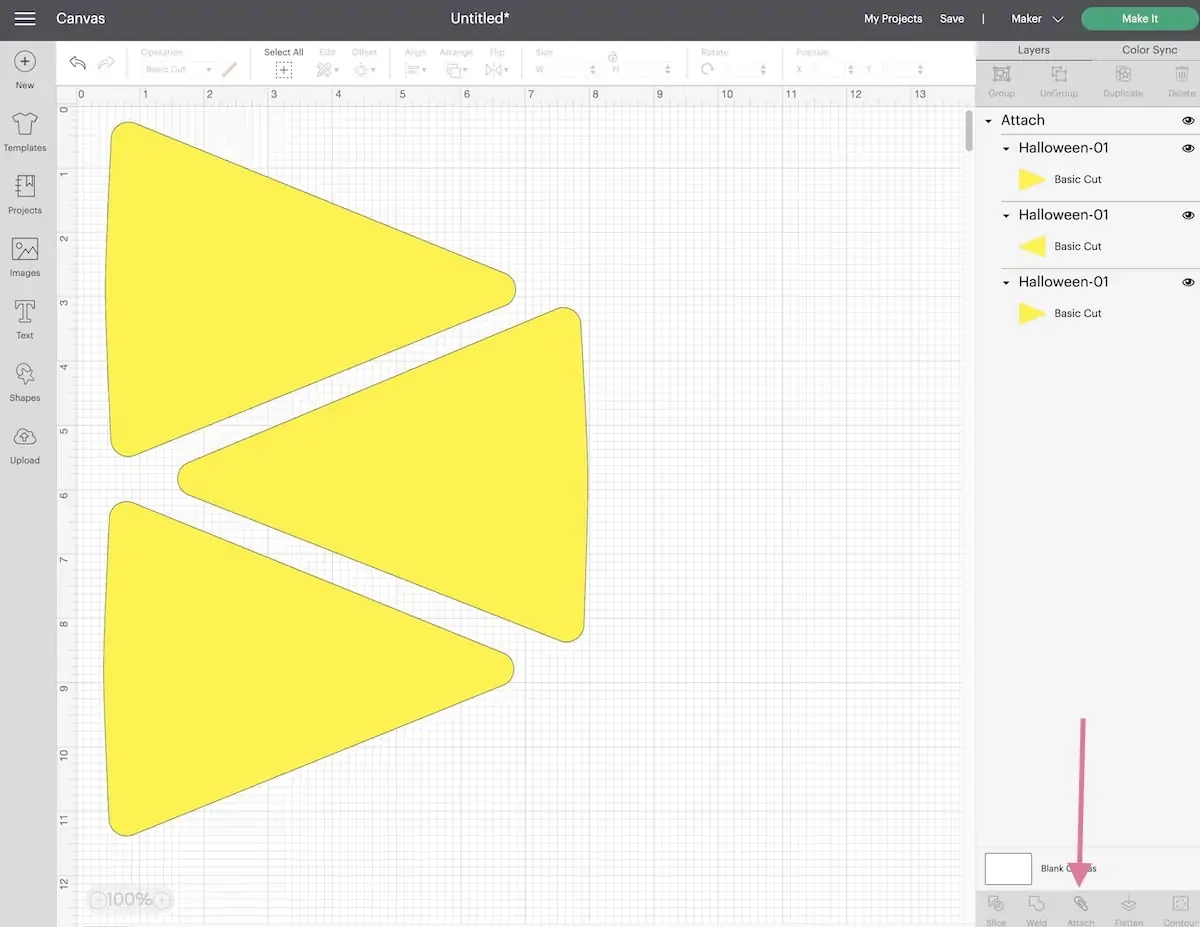Hide the Attach group with eye icon
The image size is (1200, 927).
[1188, 120]
